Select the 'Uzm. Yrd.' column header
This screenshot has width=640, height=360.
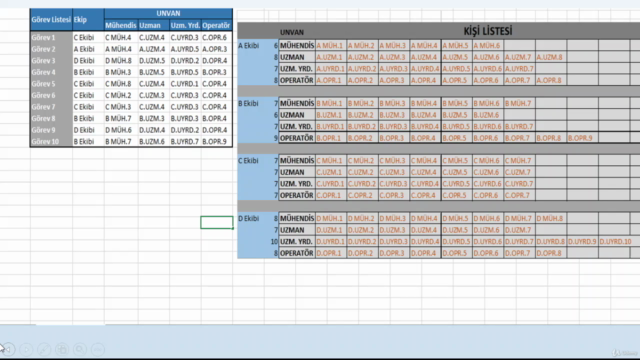[x=185, y=25]
